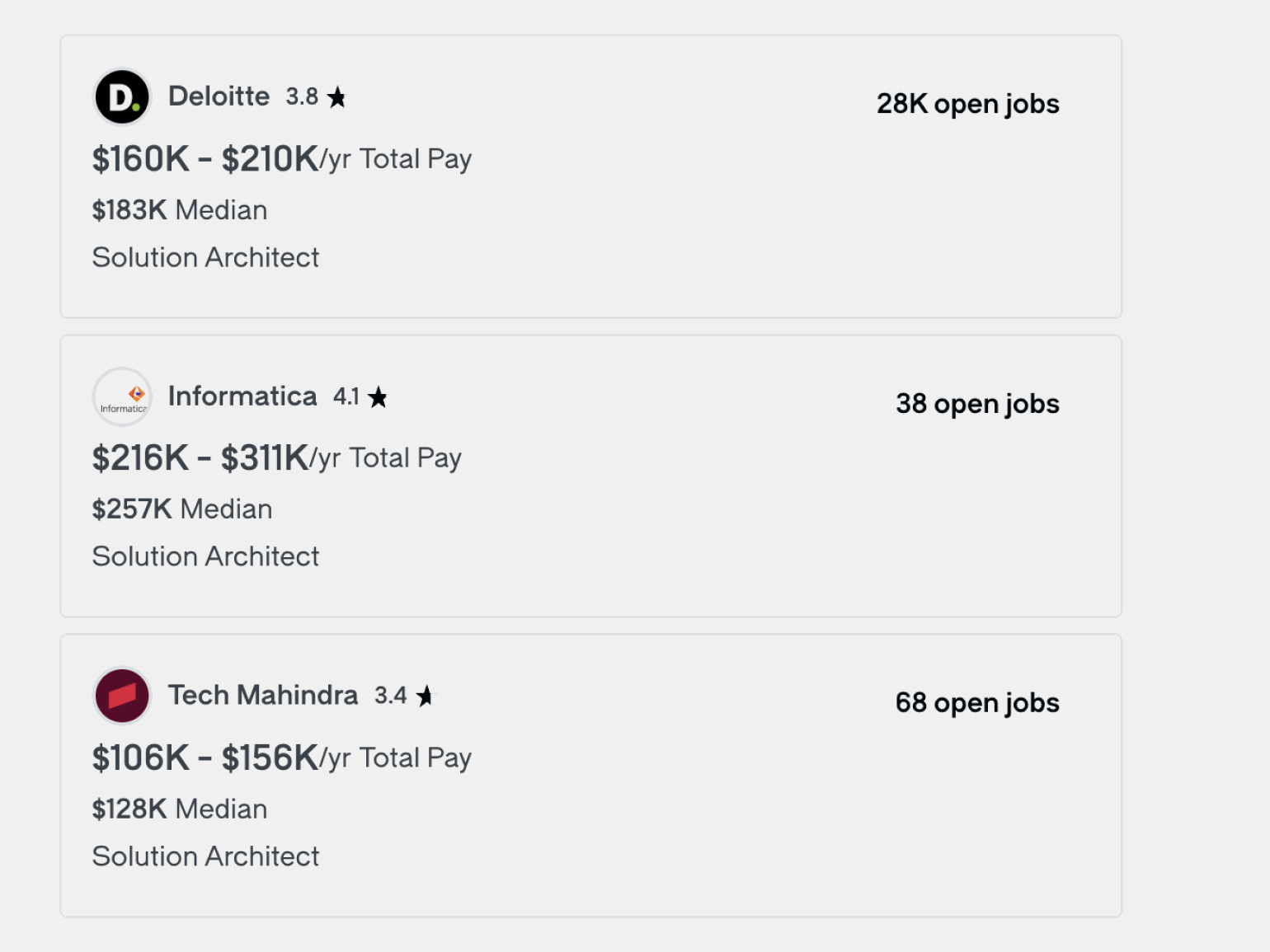Click the $257K Median salary text
The image size is (1270, 952).
coord(181,509)
